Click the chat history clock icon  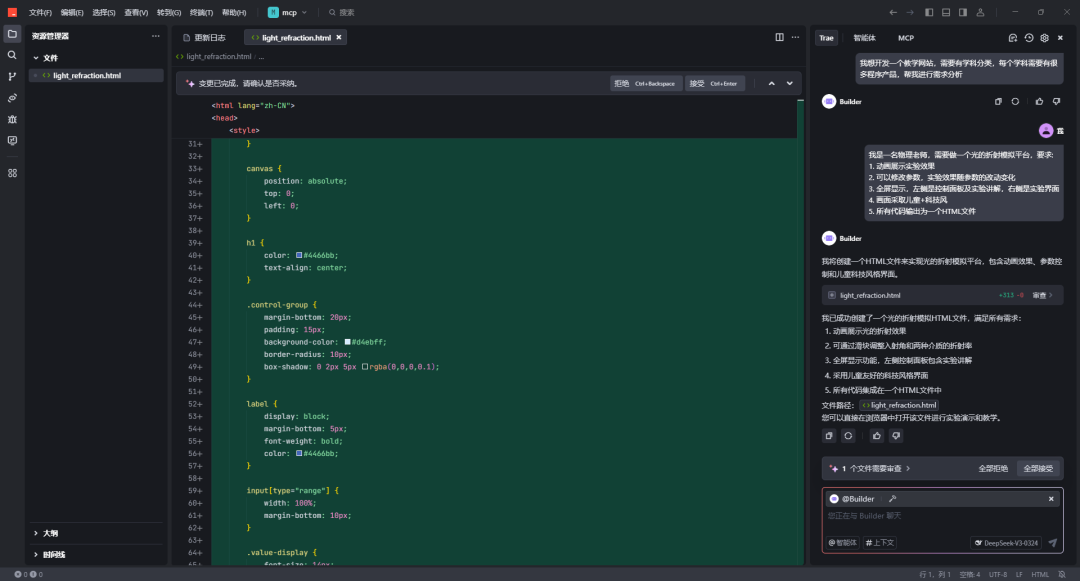[x=1029, y=38]
